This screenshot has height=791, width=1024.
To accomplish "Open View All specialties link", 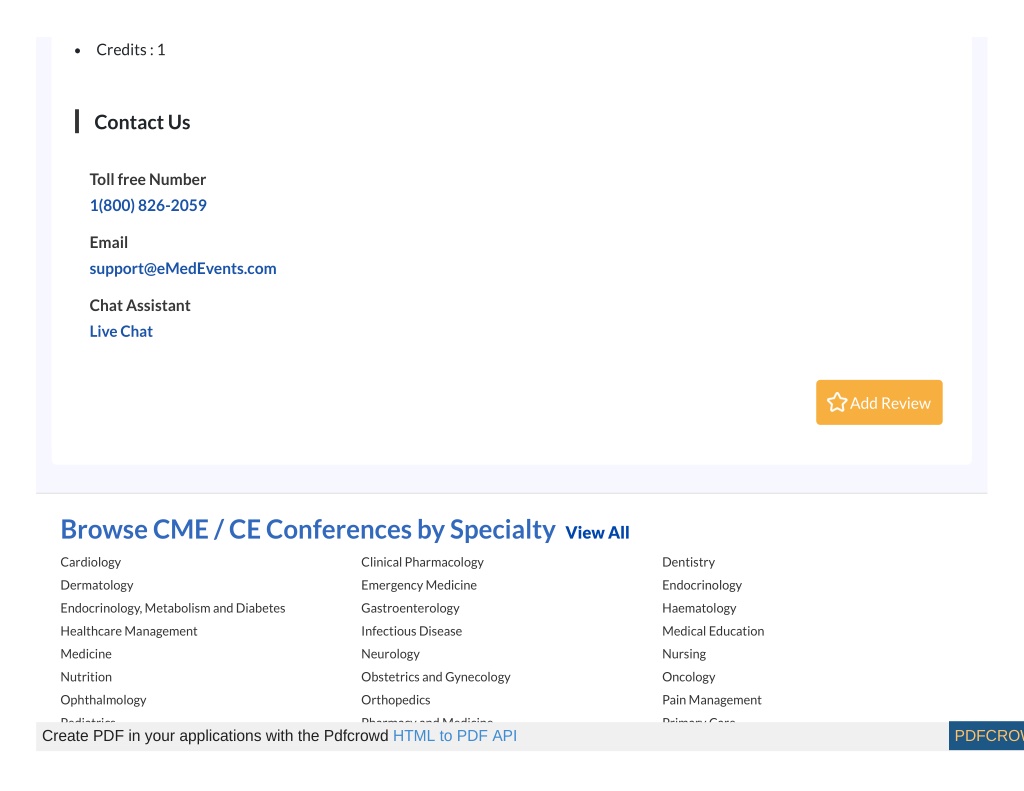I will coord(597,532).
